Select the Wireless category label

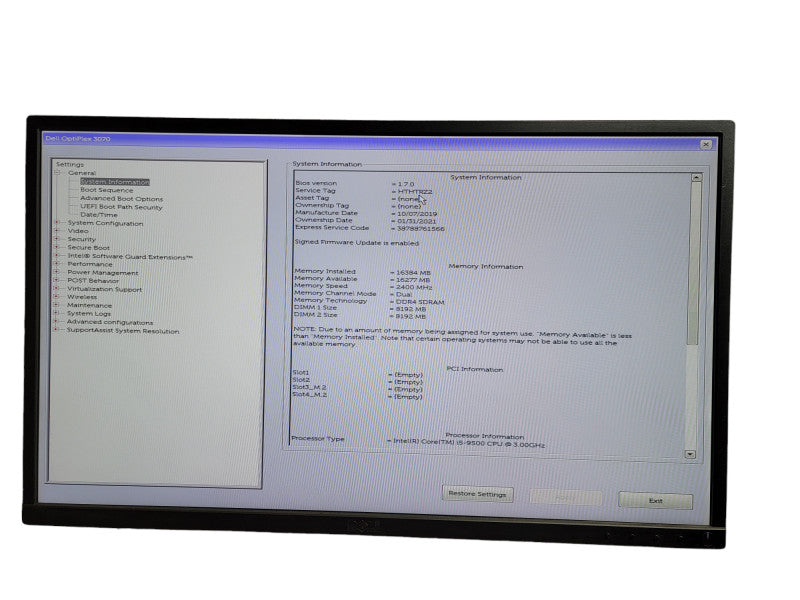click(x=82, y=297)
